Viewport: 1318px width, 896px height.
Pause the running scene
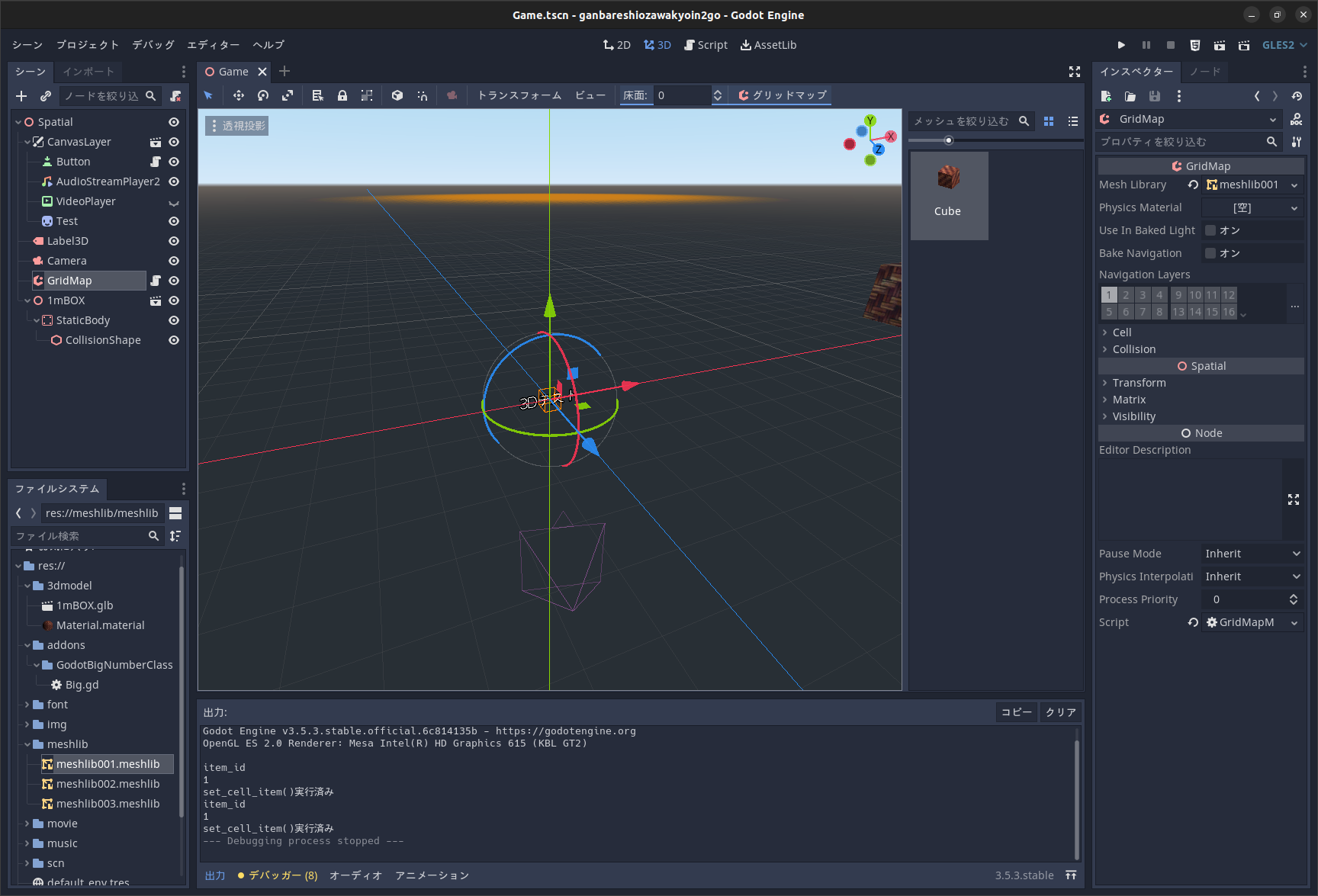pos(1146,44)
